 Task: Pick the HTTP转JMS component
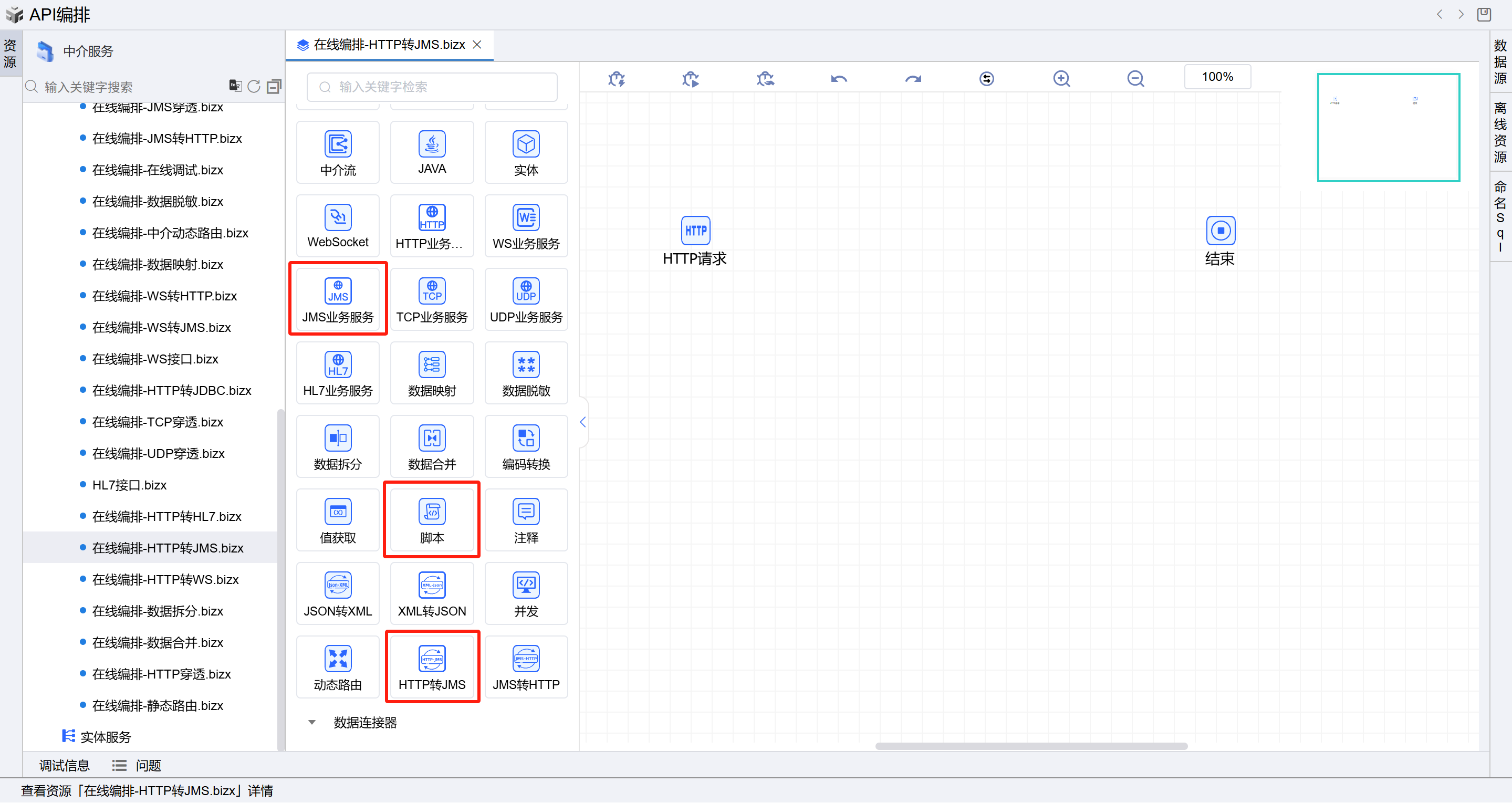coord(431,659)
